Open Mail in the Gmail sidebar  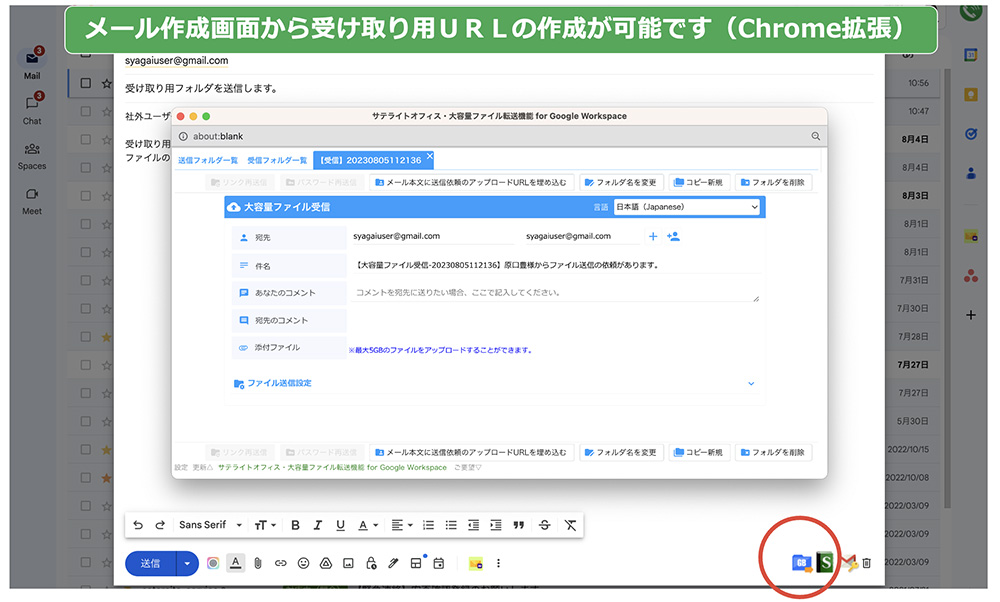[32, 65]
